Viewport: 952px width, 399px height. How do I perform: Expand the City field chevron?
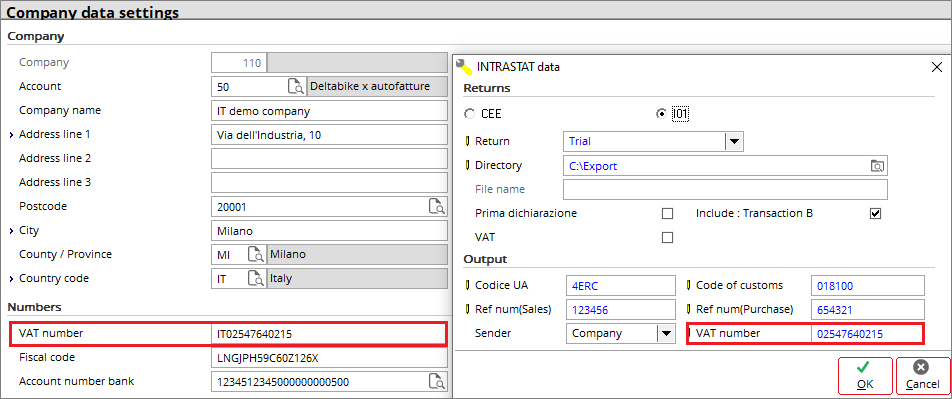(x=12, y=231)
